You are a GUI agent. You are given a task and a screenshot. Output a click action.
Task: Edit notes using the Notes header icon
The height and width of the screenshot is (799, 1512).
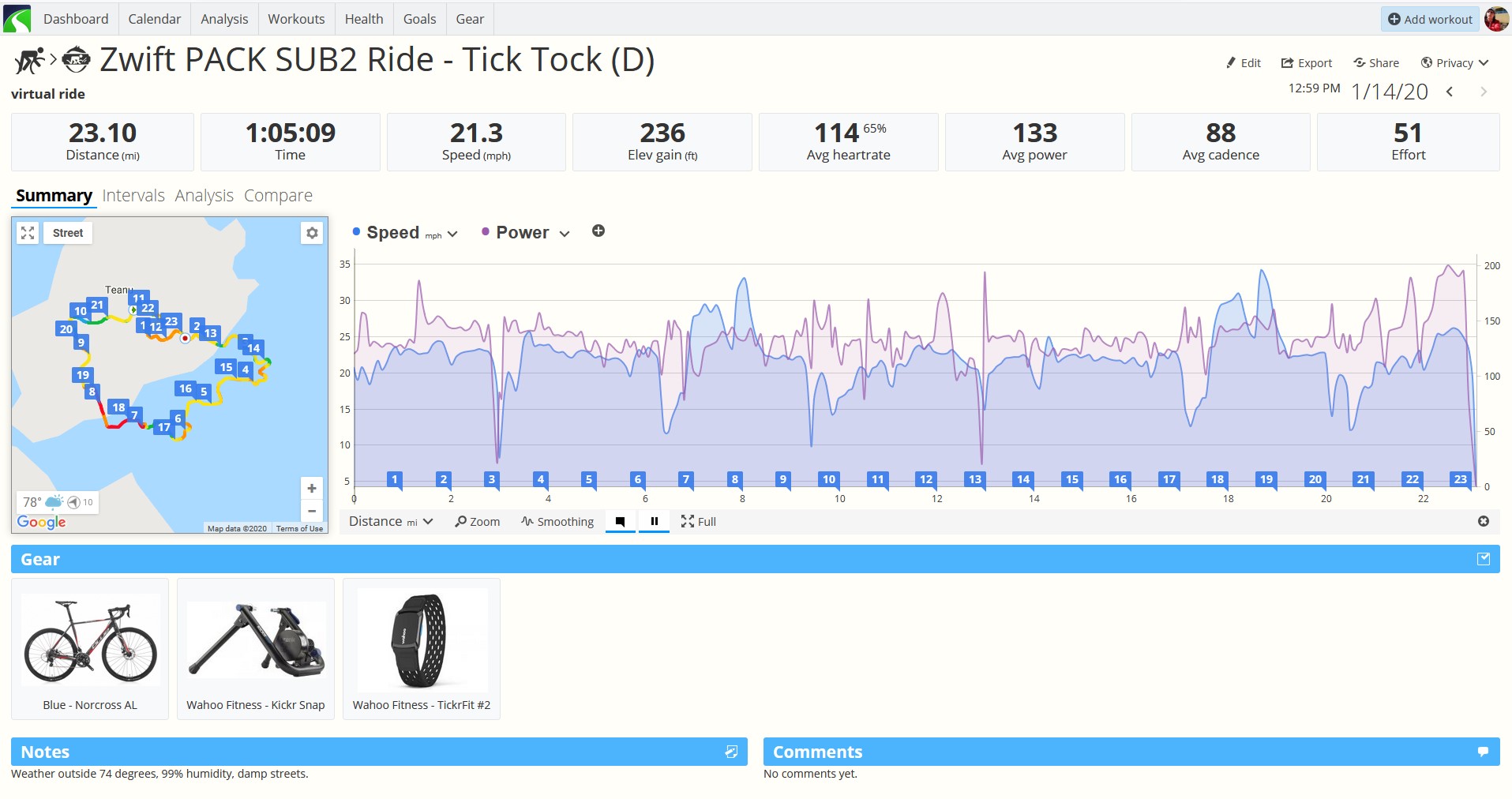pyautogui.click(x=731, y=752)
